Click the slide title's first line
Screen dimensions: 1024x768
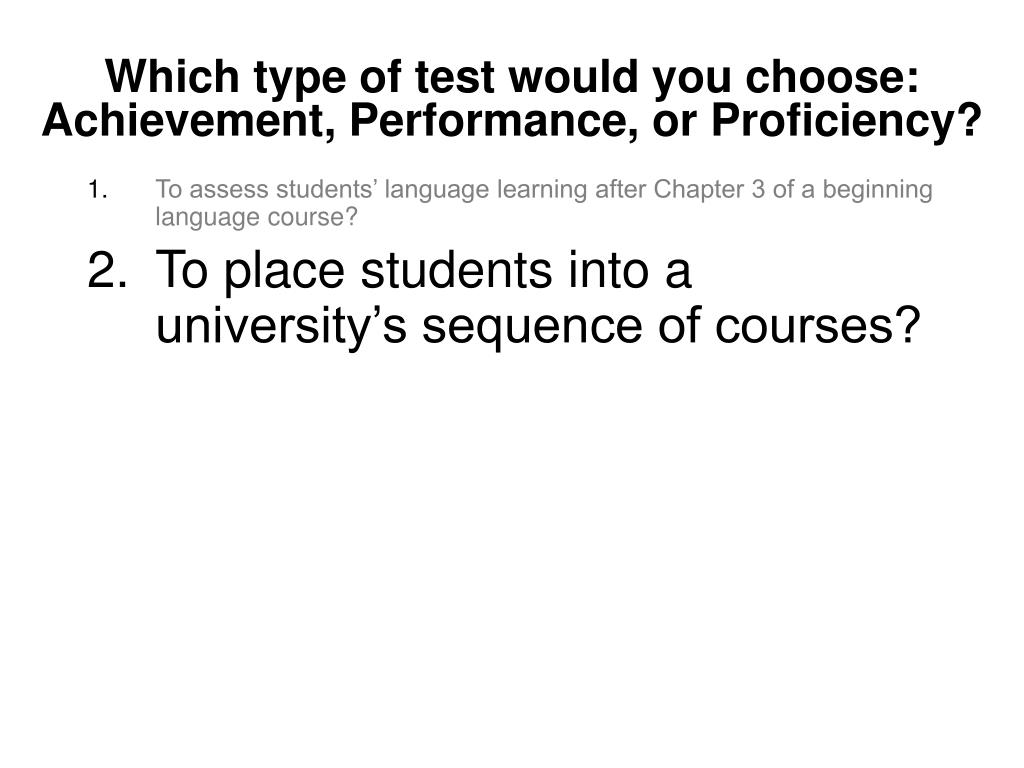[512, 77]
